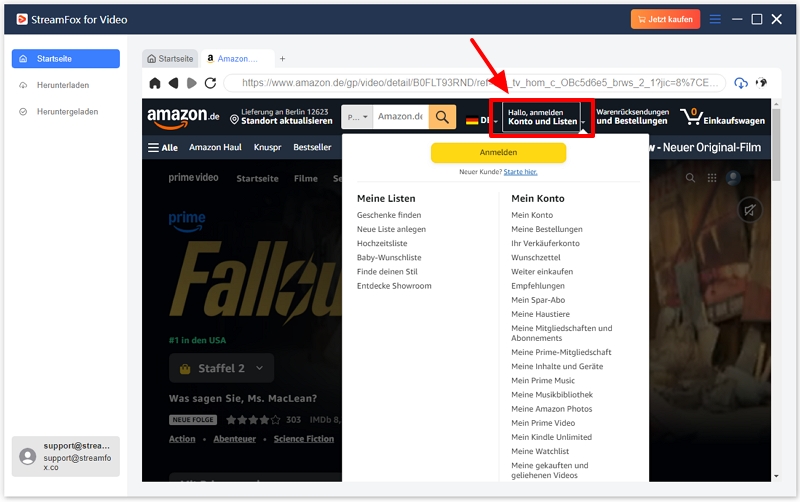Open the search category dropdown
This screenshot has height=502, width=800.
[x=357, y=117]
